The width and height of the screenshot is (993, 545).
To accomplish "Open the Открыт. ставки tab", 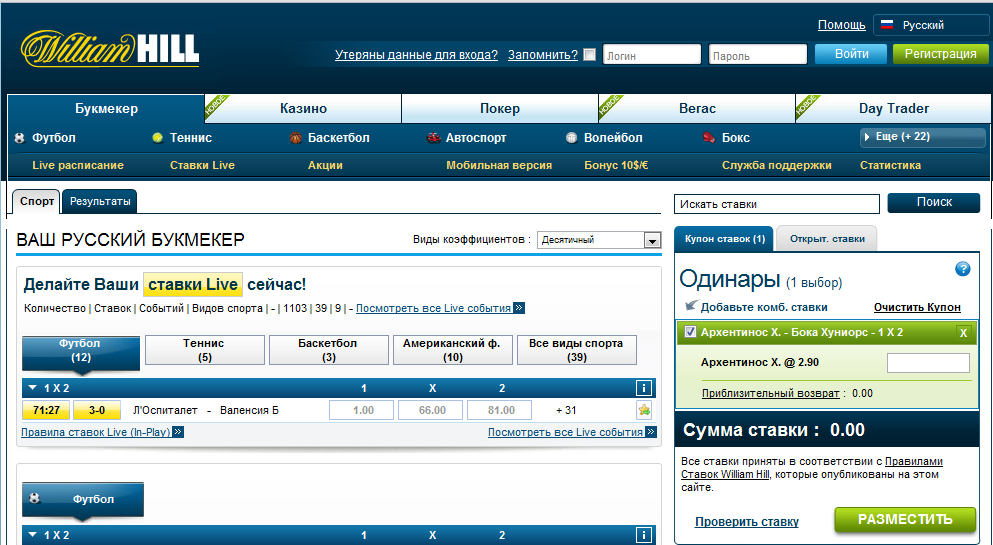I will [x=826, y=239].
